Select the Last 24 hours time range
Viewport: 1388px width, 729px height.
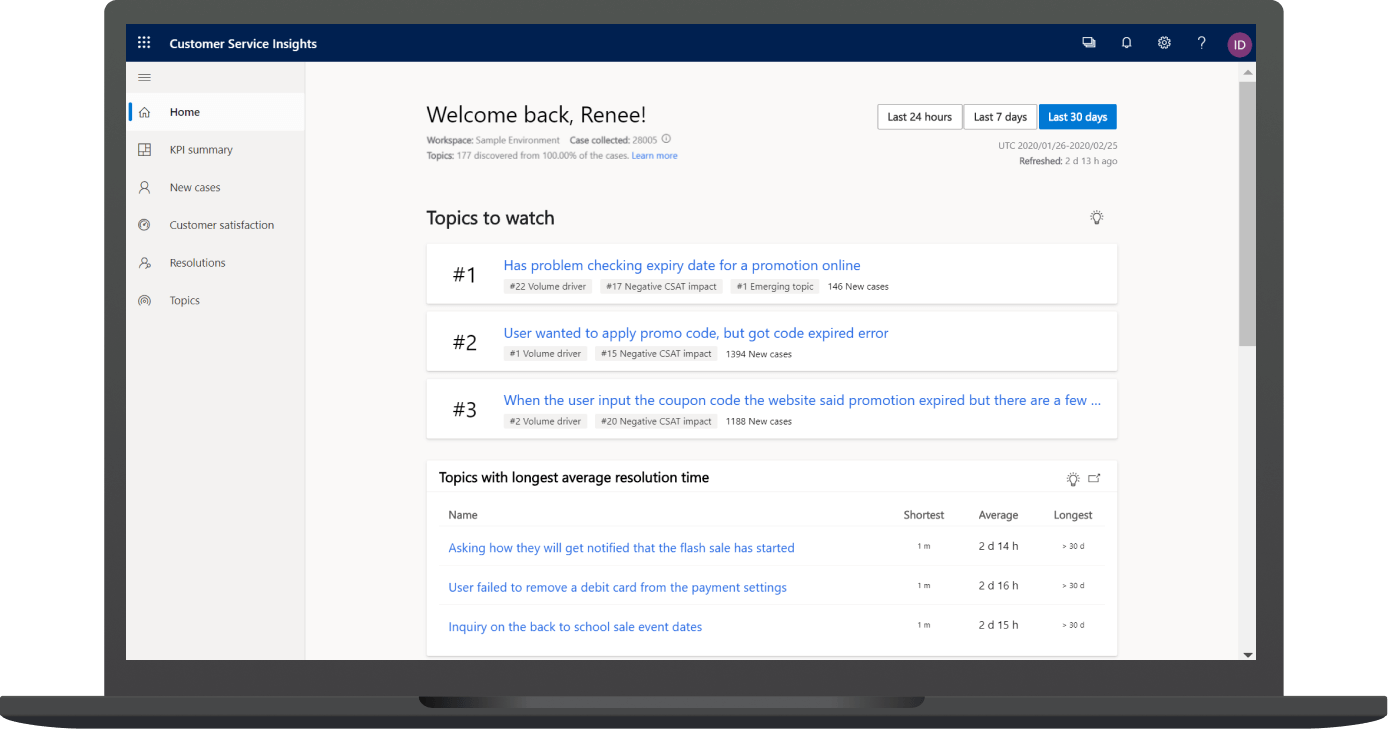(919, 117)
